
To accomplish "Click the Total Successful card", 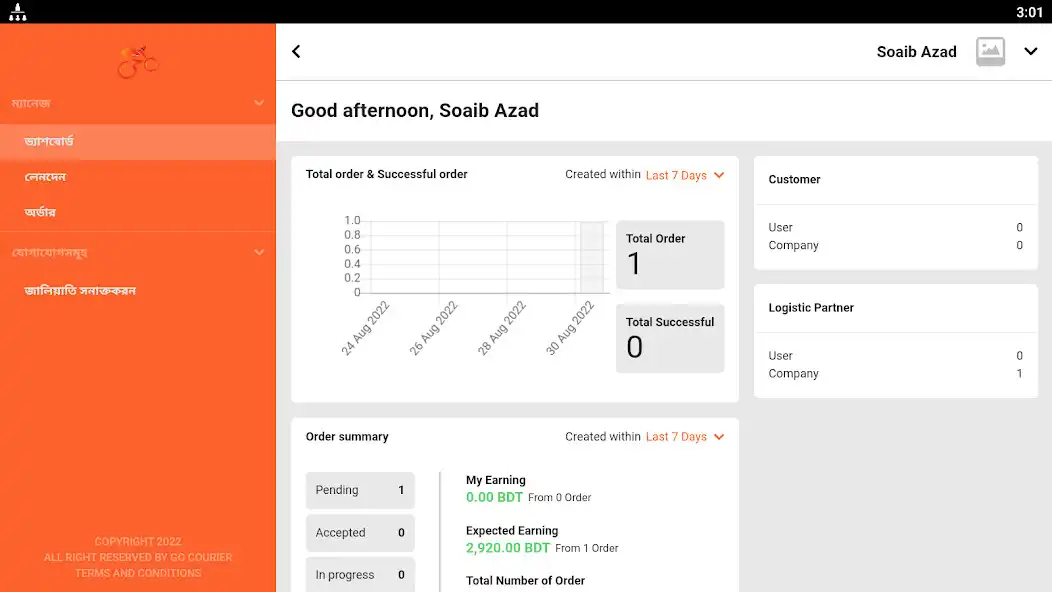I will 670,338.
